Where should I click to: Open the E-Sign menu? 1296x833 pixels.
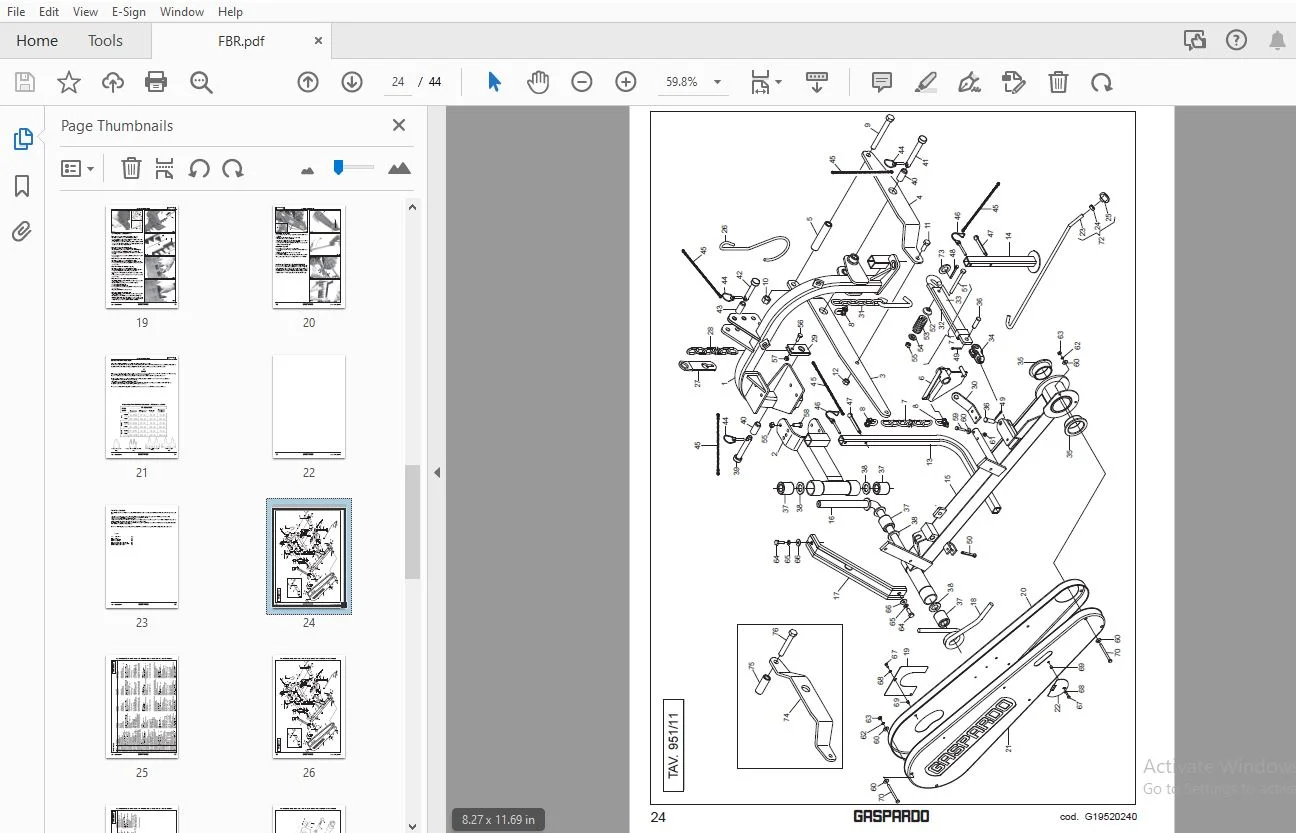(129, 11)
